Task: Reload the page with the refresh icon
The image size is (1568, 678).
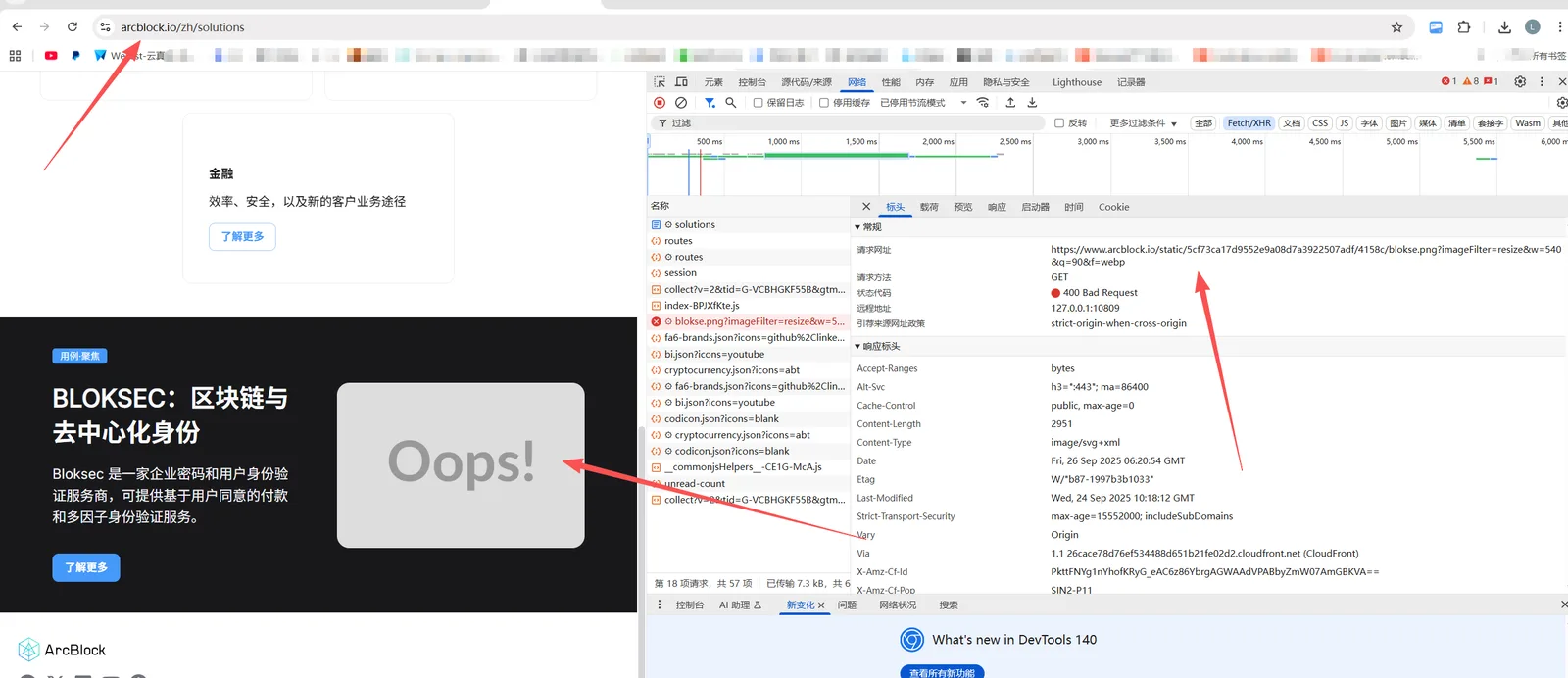Action: [73, 27]
